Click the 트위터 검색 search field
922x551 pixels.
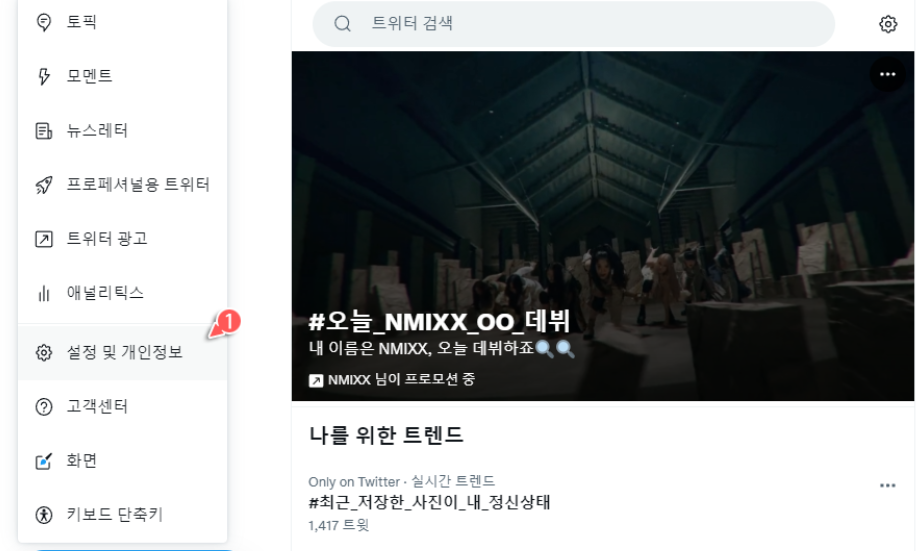573,24
